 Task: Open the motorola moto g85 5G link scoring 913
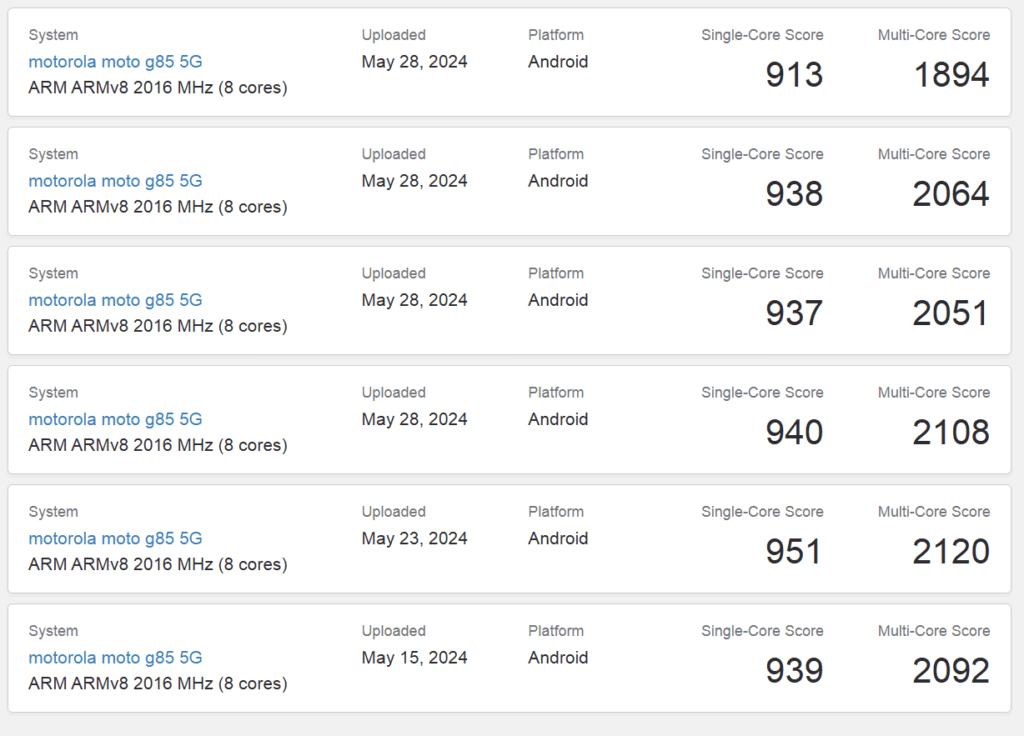(115, 61)
